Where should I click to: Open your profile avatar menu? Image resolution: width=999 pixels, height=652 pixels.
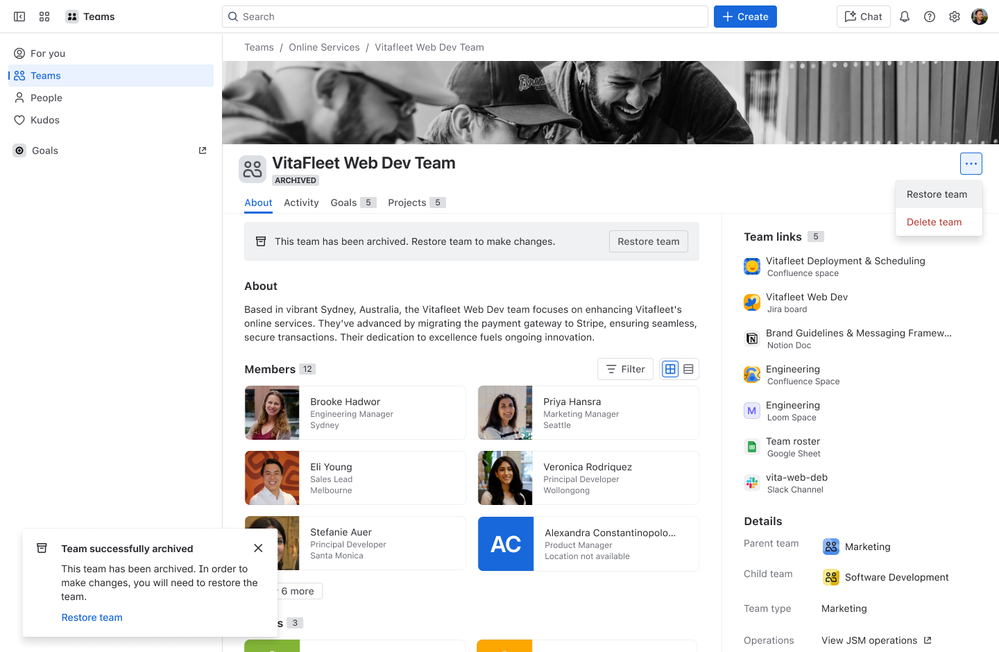click(x=979, y=17)
